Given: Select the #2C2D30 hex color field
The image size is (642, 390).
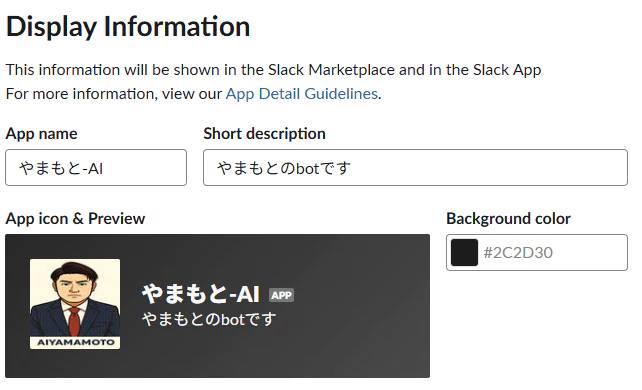Looking at the screenshot, I should tap(537, 252).
